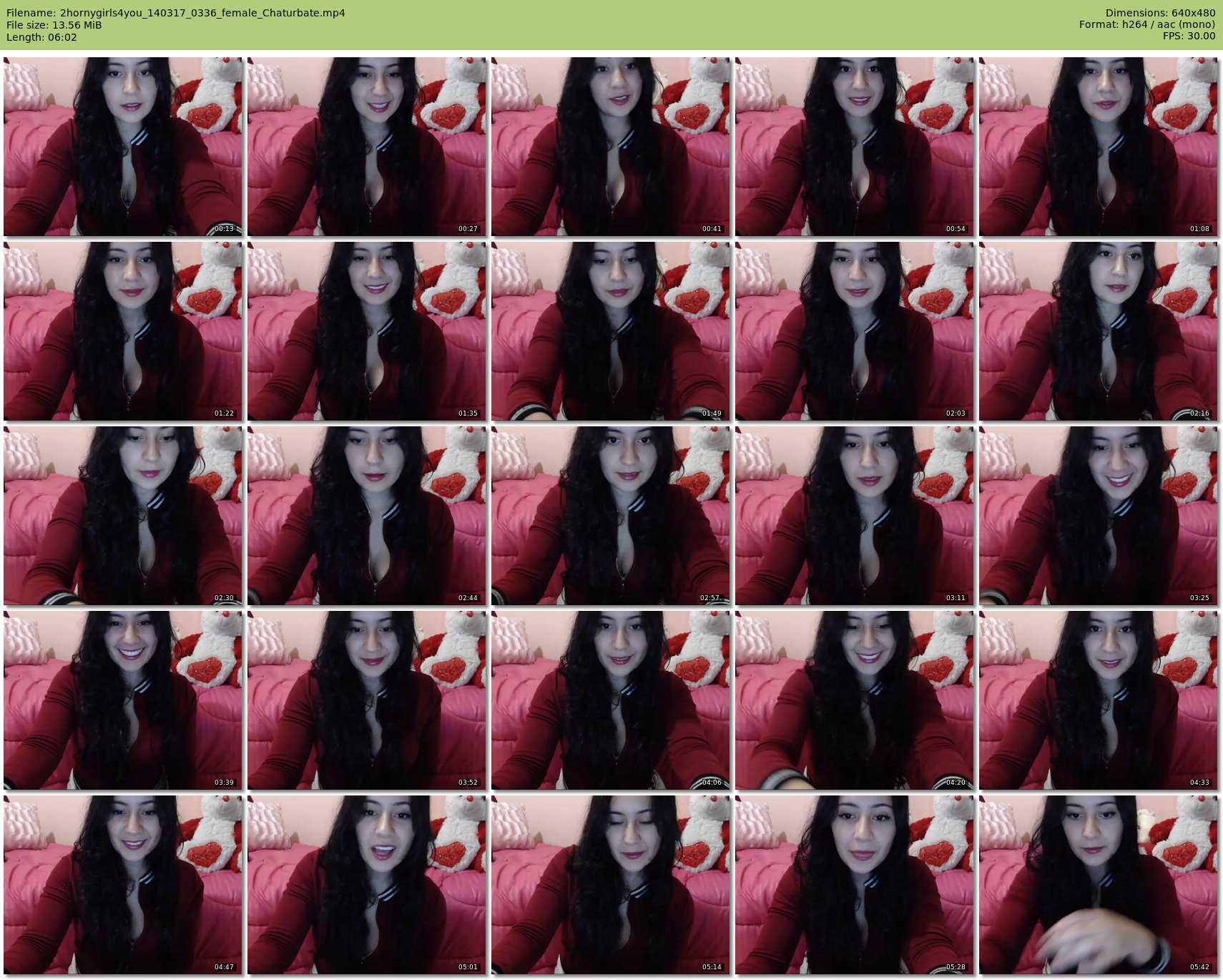The image size is (1223, 980).
Task: Pick the frame stamped 00:54
Action: tap(855, 147)
